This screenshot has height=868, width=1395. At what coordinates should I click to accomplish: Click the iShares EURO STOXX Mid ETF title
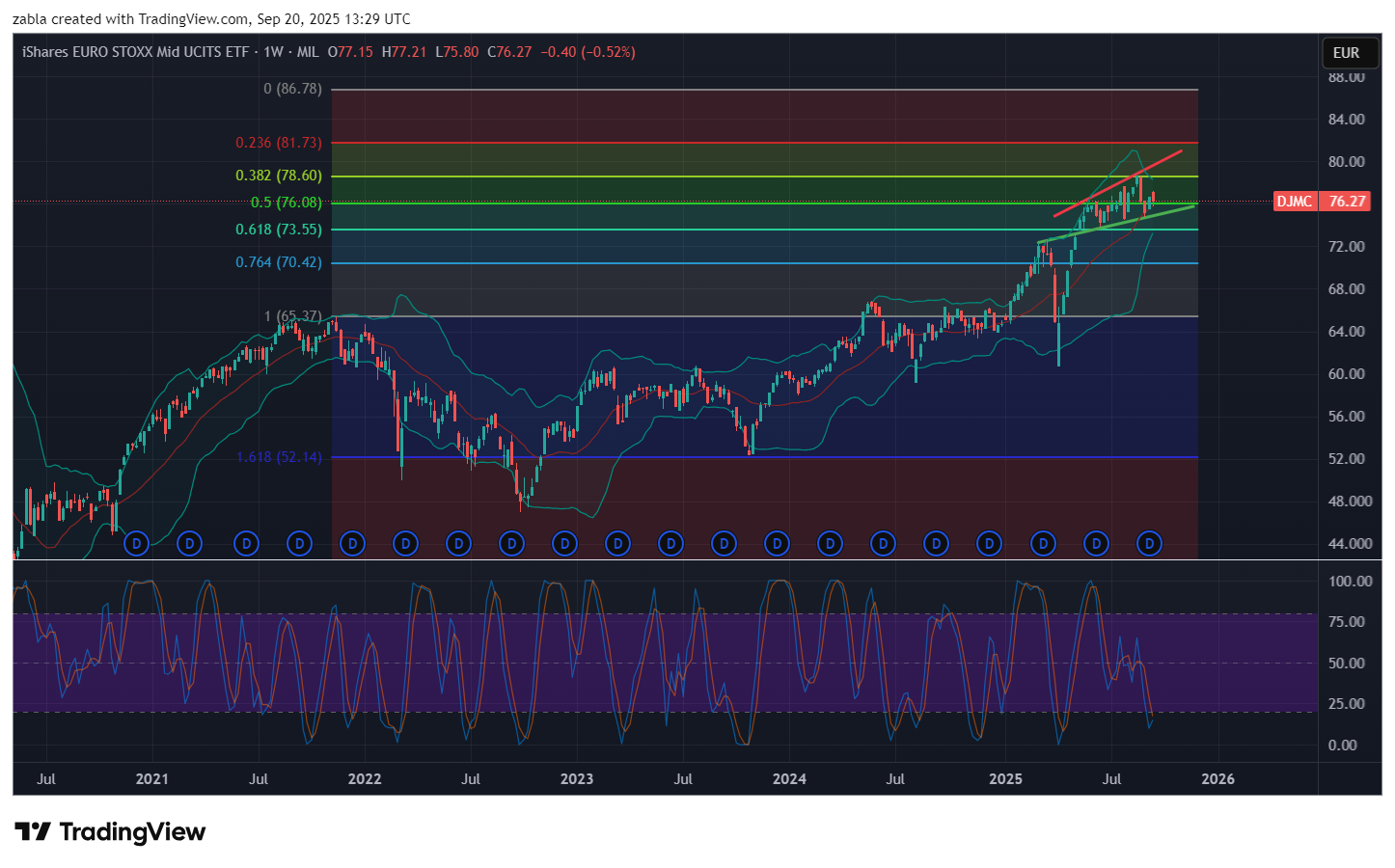pyautogui.click(x=135, y=52)
